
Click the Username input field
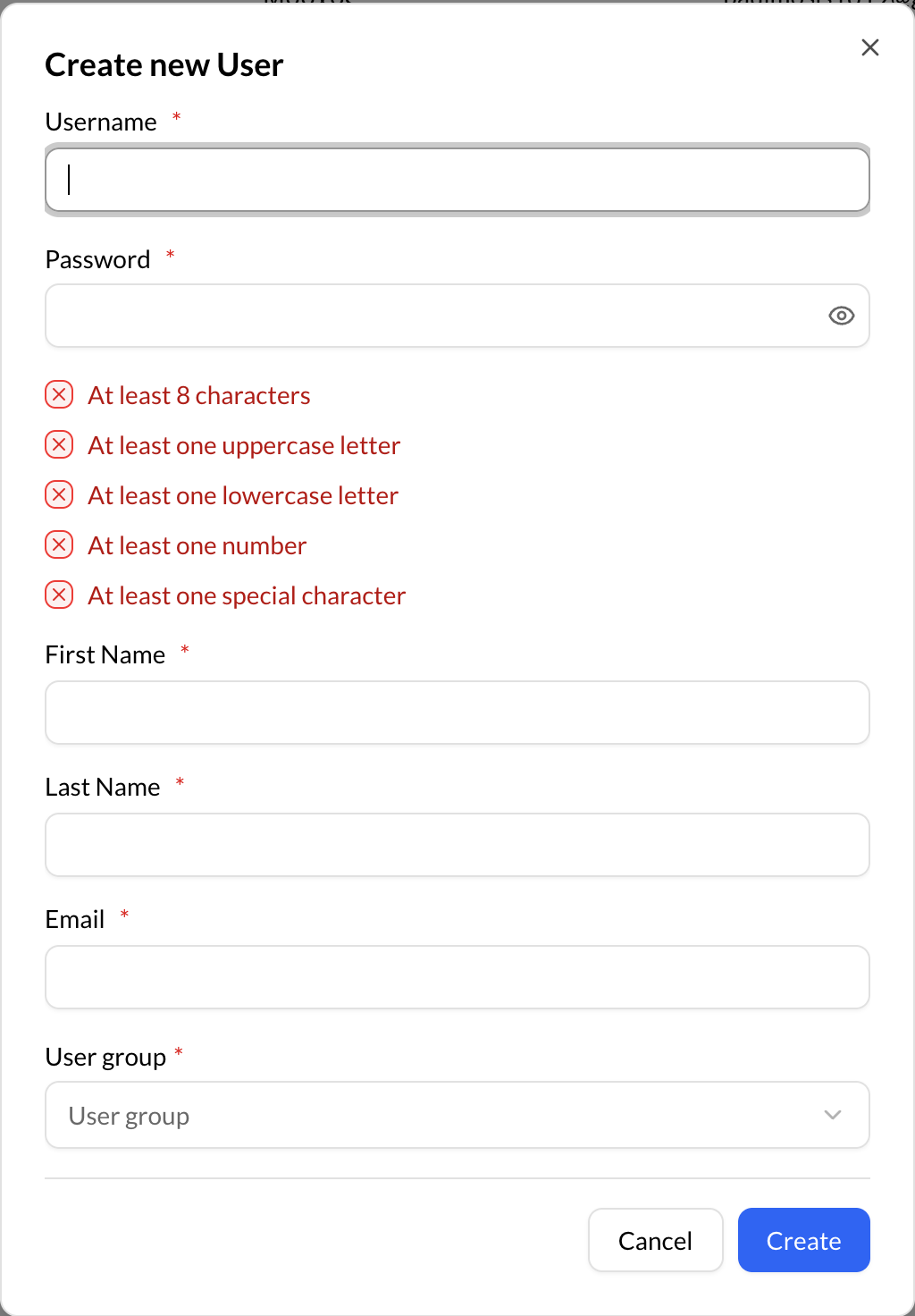(x=457, y=180)
